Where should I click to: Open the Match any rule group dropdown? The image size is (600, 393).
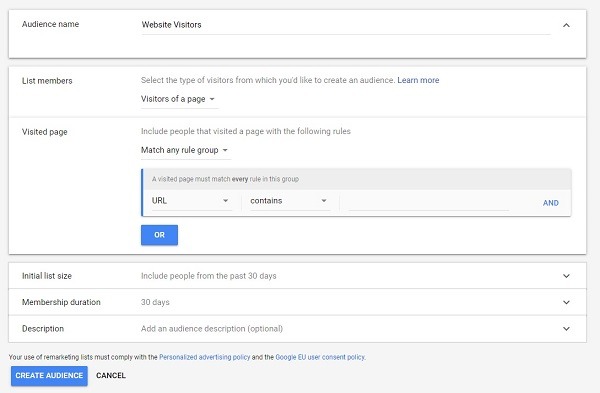pos(185,150)
